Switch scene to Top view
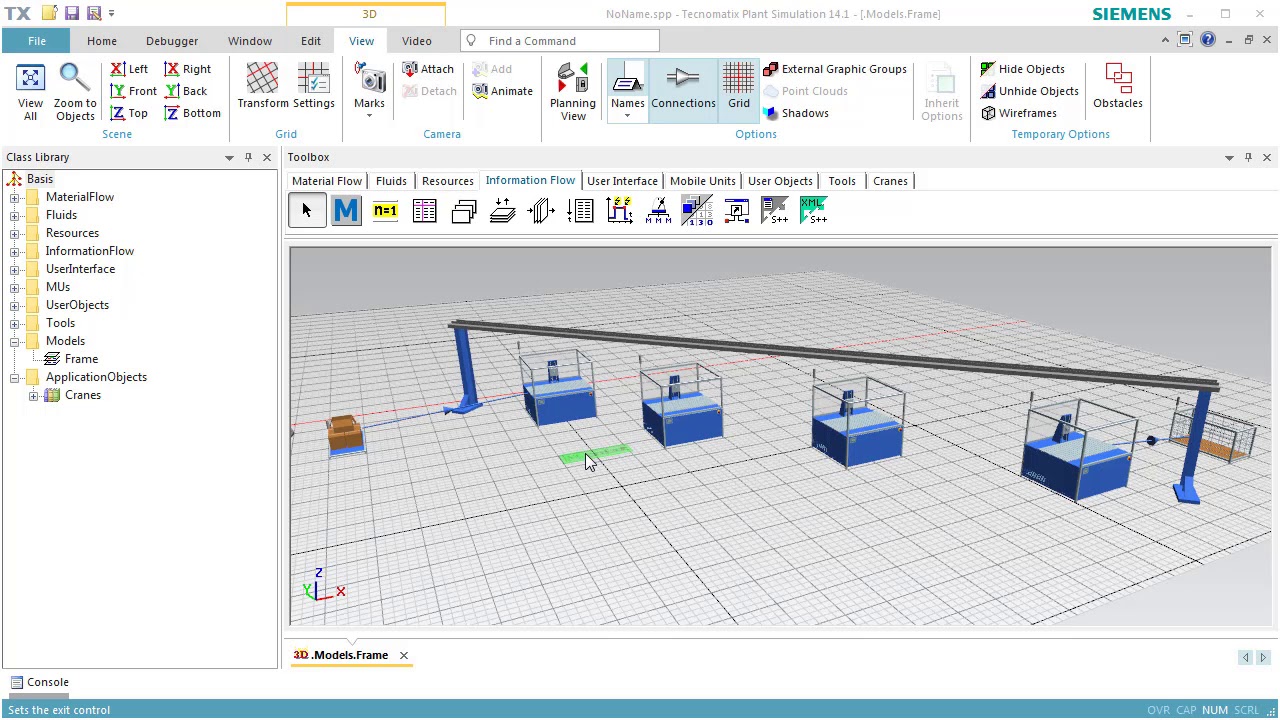Image resolution: width=1280 pixels, height=720 pixels. pos(129,113)
